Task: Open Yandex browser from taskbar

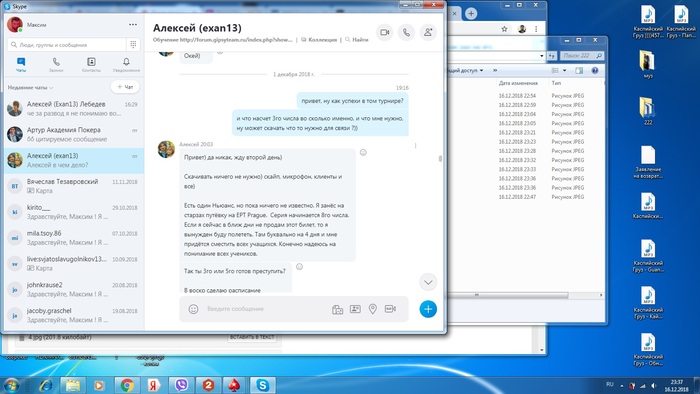Action: pyautogui.click(x=154, y=385)
